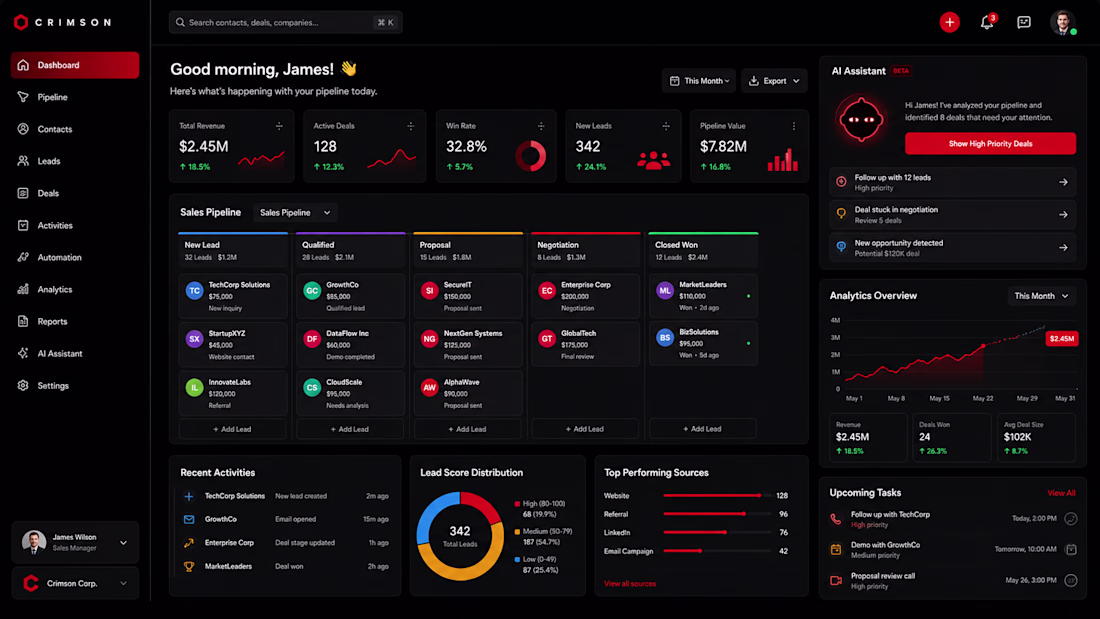Click the Crimson logo icon
1100x619 pixels.
21,22
